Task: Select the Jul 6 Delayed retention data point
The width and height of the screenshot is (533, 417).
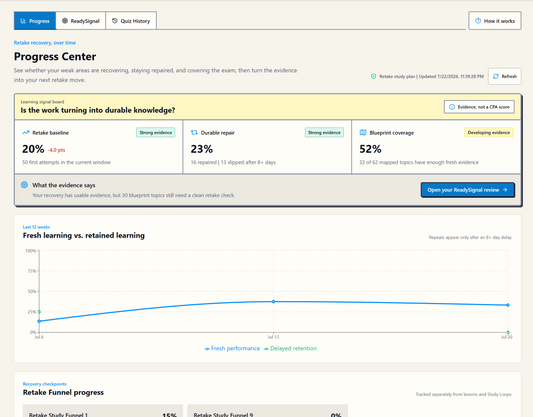Action: click(x=39, y=312)
